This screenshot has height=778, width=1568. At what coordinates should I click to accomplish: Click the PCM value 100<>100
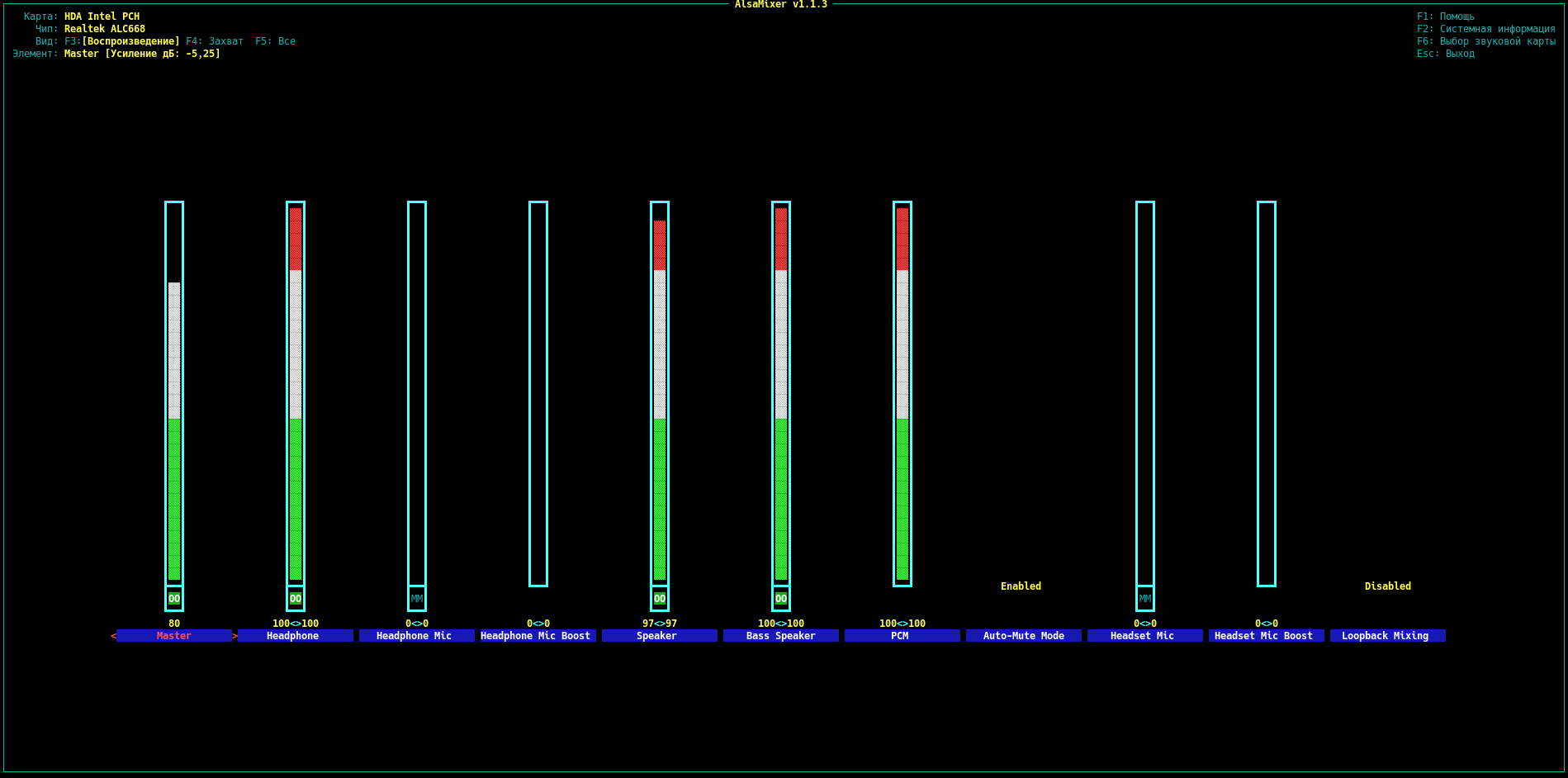tap(902, 624)
